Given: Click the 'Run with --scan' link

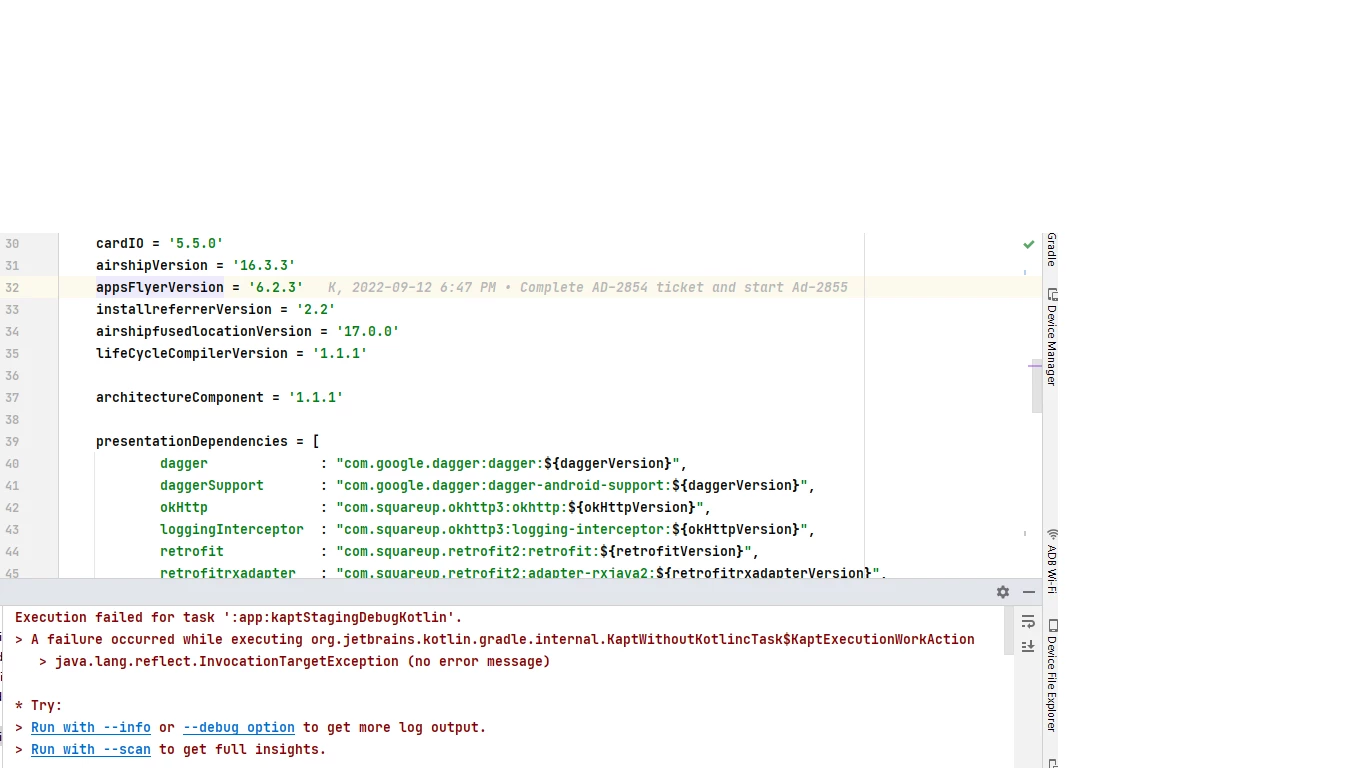Looking at the screenshot, I should pyautogui.click(x=91, y=749).
